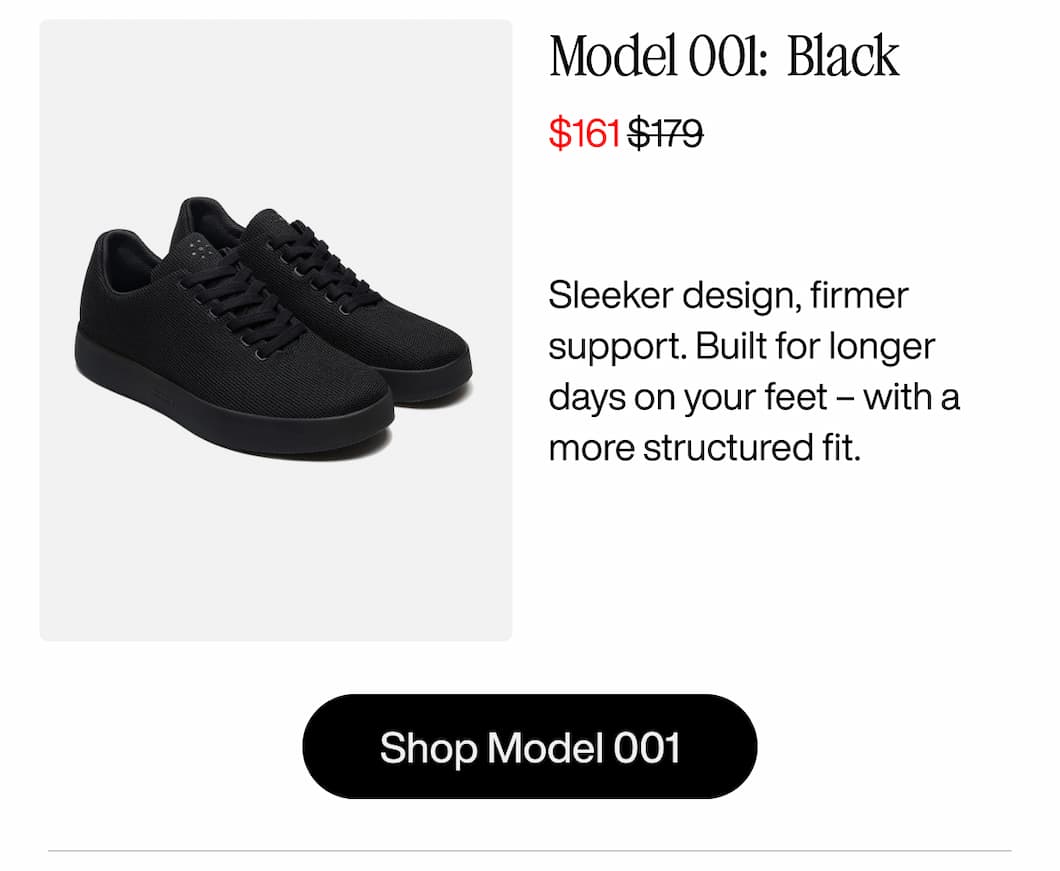Click the light gray image background area
The image size is (1060, 871).
point(270,560)
